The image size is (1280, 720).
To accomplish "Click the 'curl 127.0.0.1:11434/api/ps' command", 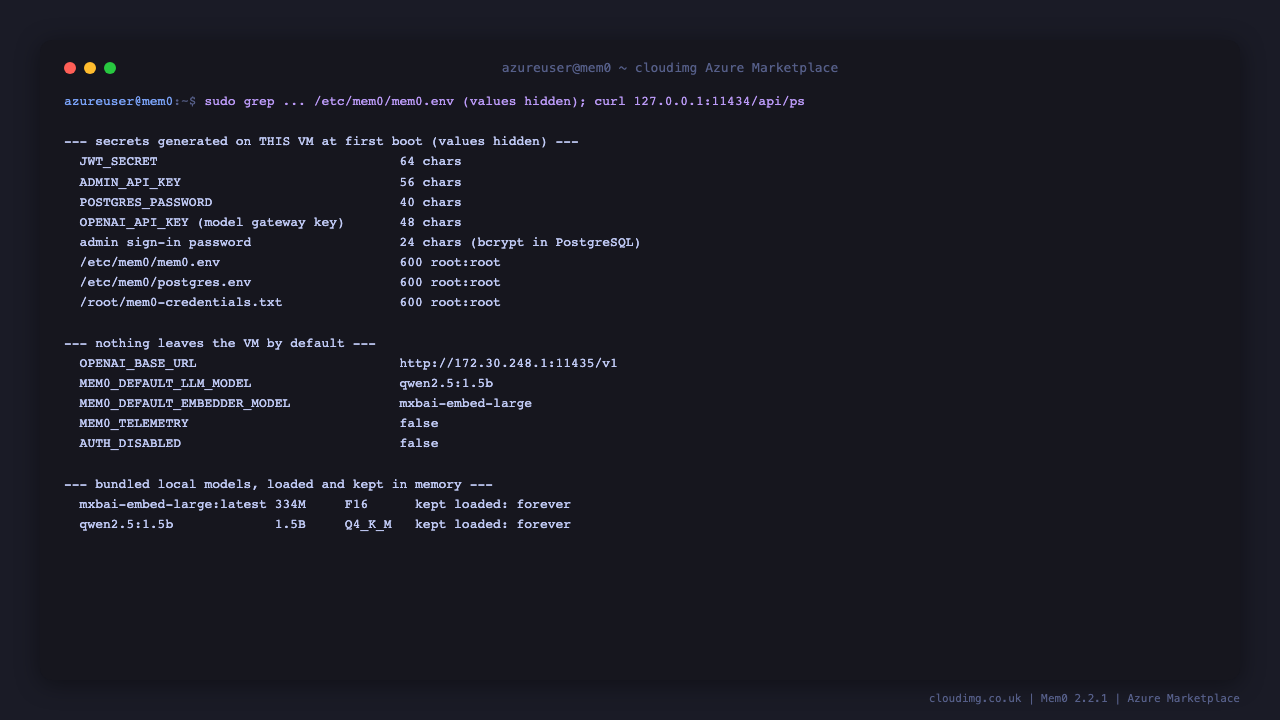I will pyautogui.click(x=699, y=101).
